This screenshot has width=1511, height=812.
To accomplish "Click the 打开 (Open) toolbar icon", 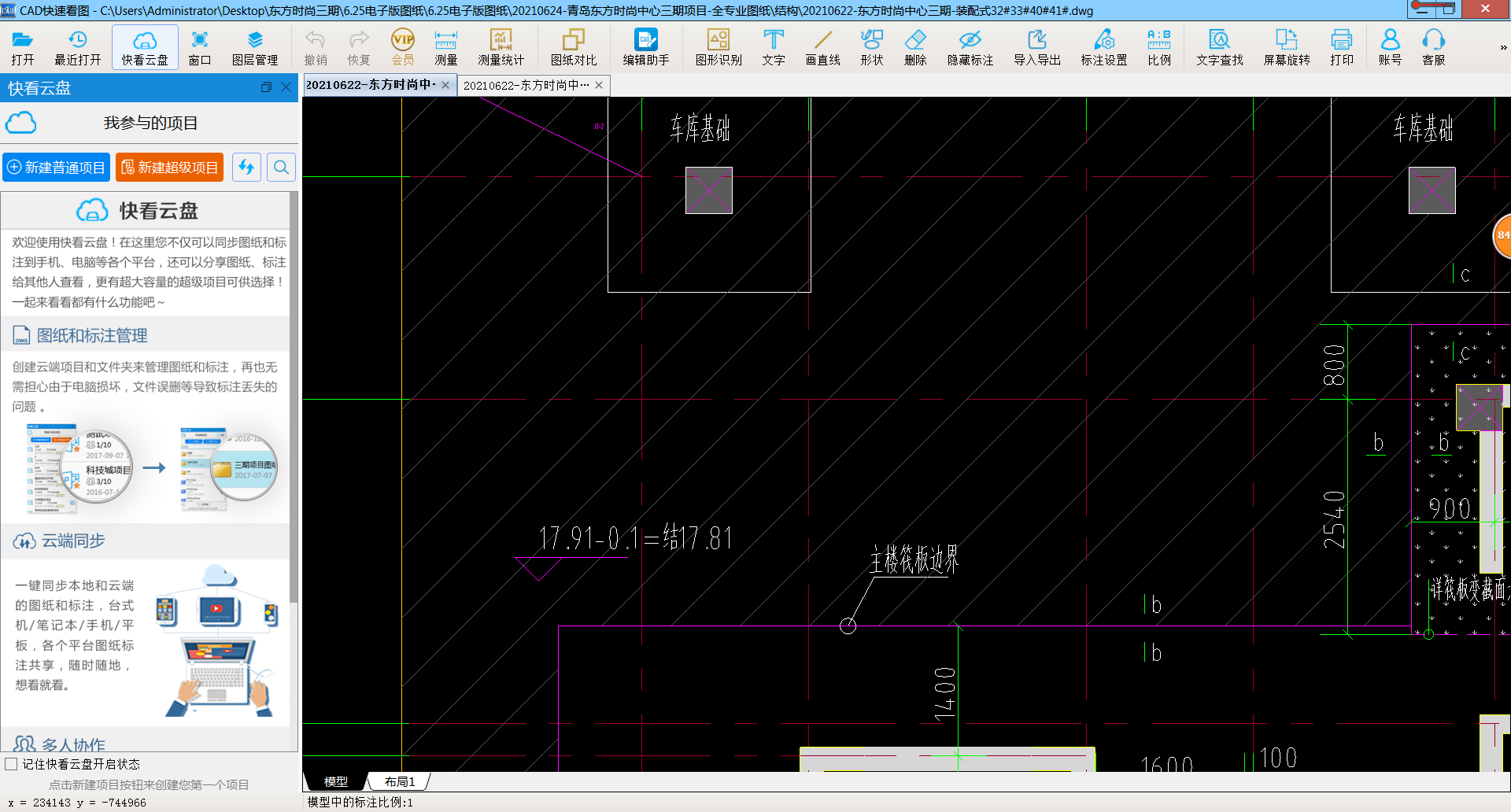I will [22, 47].
